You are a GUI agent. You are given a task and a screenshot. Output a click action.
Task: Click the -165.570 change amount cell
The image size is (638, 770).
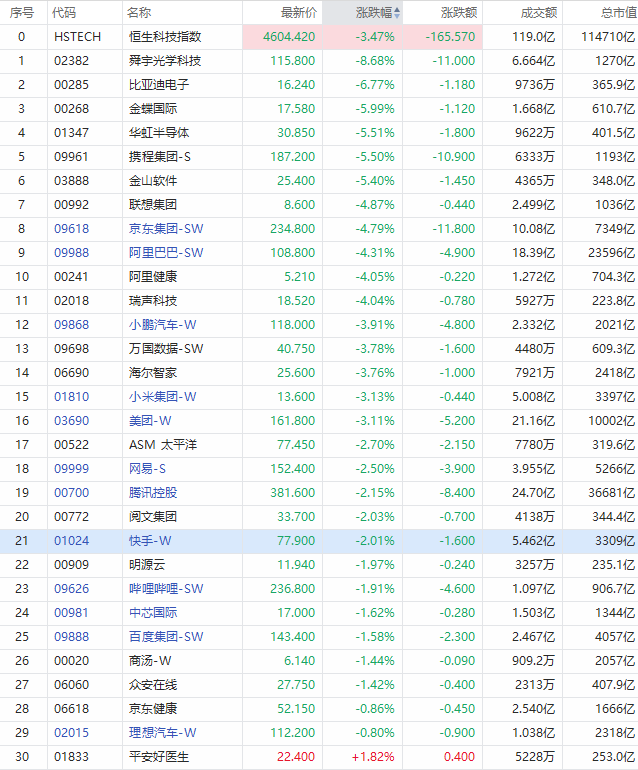coord(443,37)
